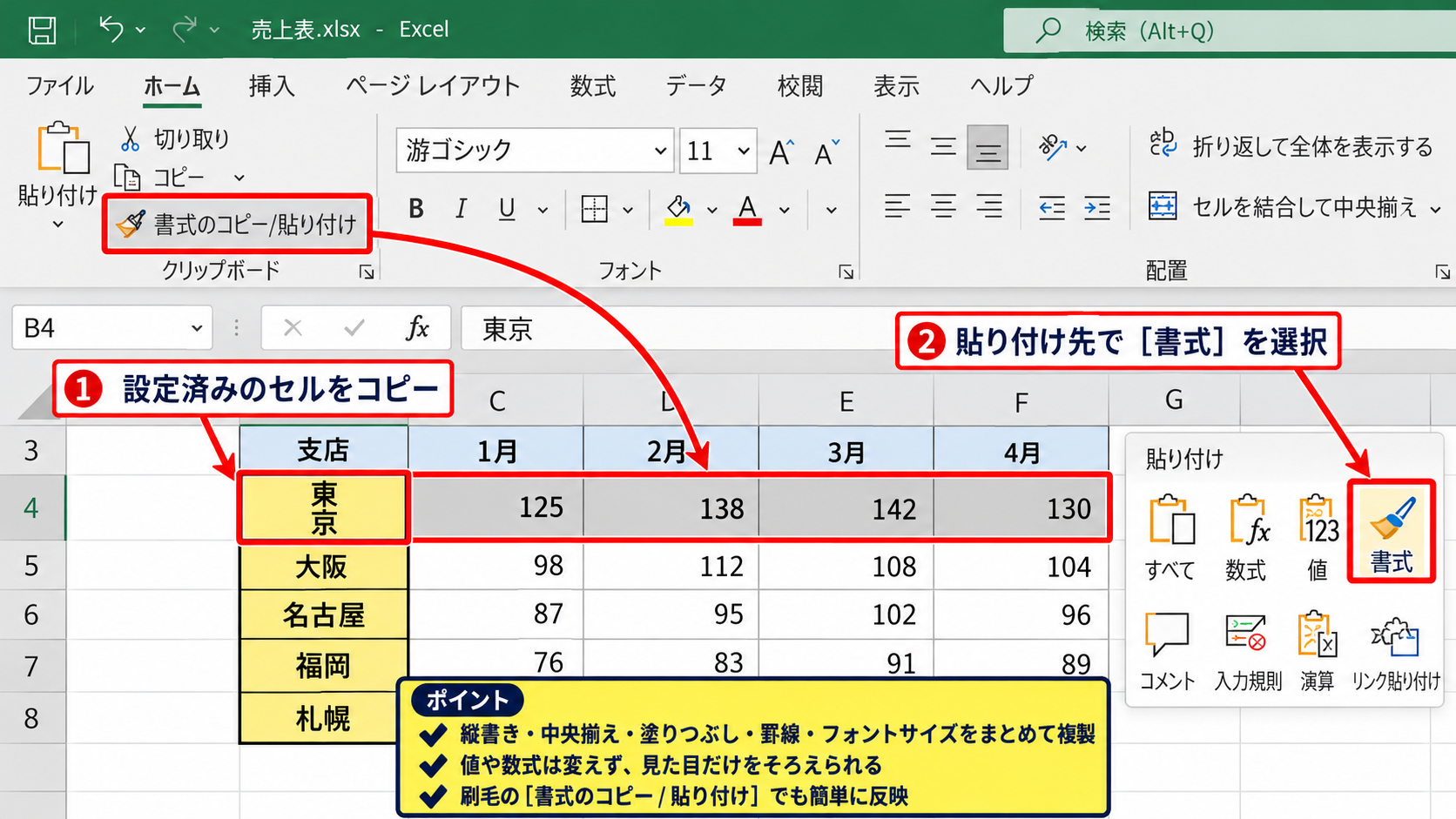This screenshot has height=819, width=1456.
Task: Select paste option 演算 icon
Action: point(1317,650)
